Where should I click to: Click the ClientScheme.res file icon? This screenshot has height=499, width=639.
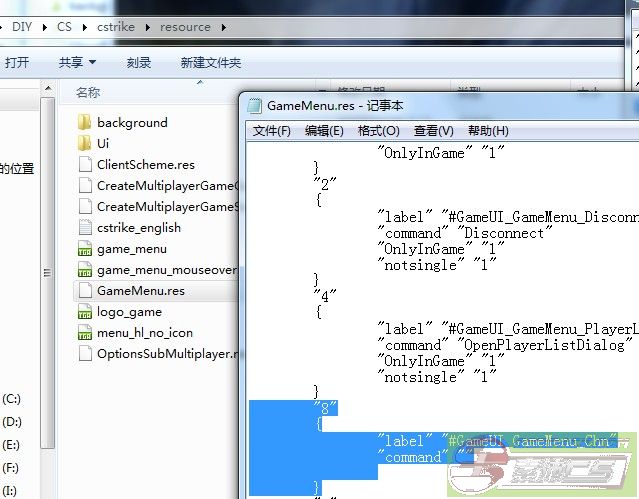click(x=84, y=165)
